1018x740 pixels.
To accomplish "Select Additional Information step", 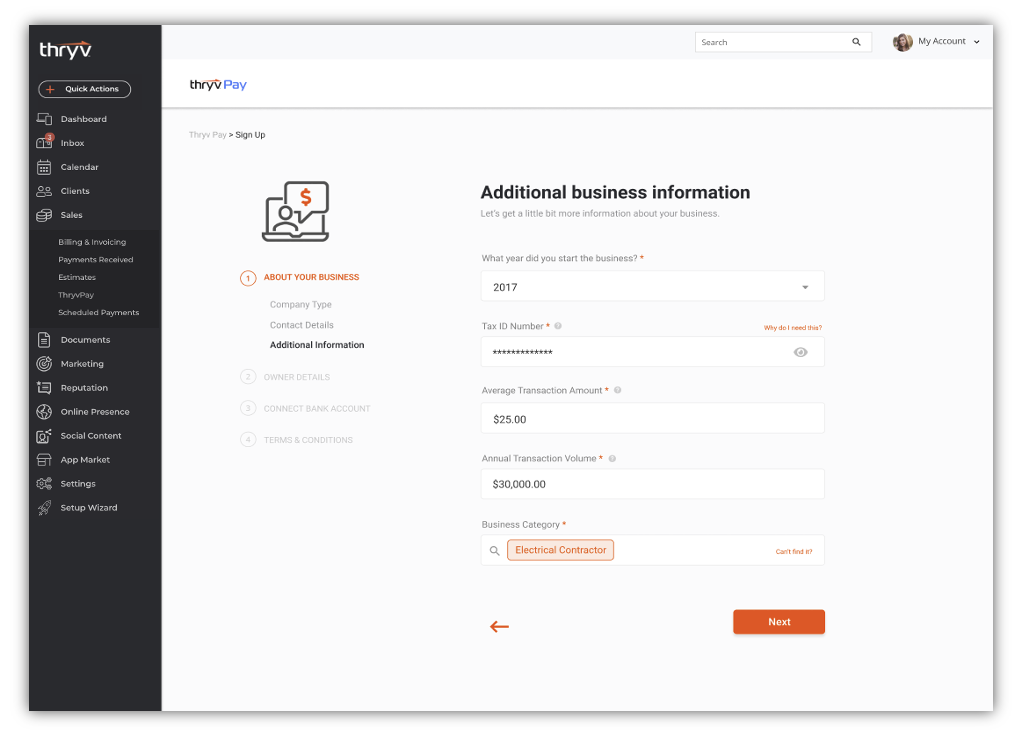I will (317, 345).
